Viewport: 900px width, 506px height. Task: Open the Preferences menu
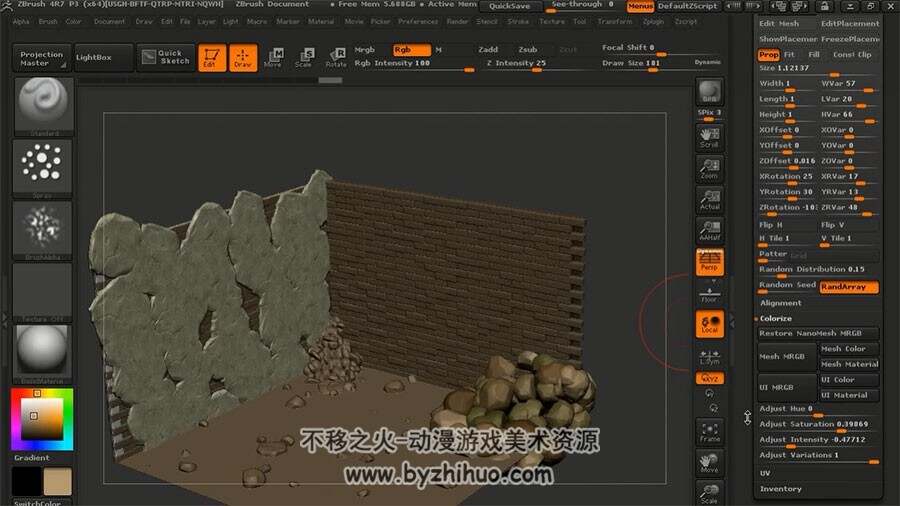pos(418,22)
